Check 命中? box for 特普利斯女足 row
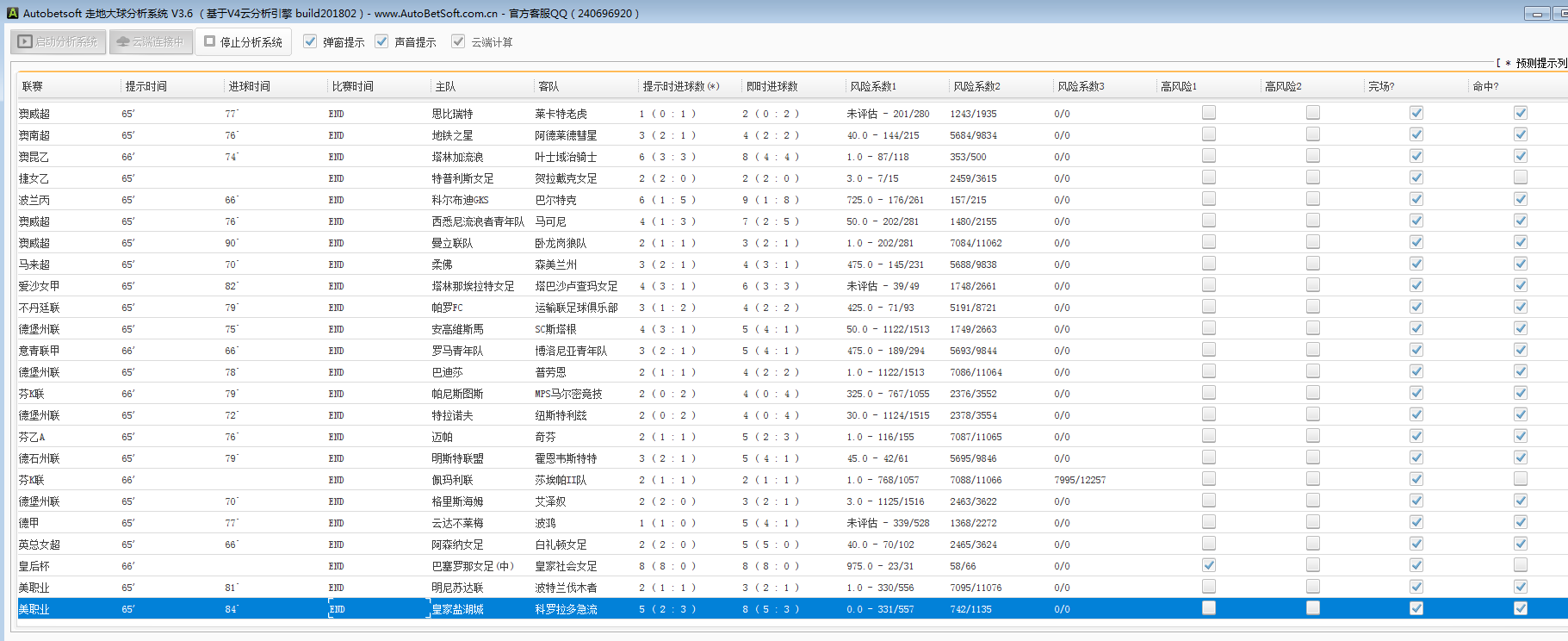Image resolution: width=1568 pixels, height=641 pixels. (1521, 177)
